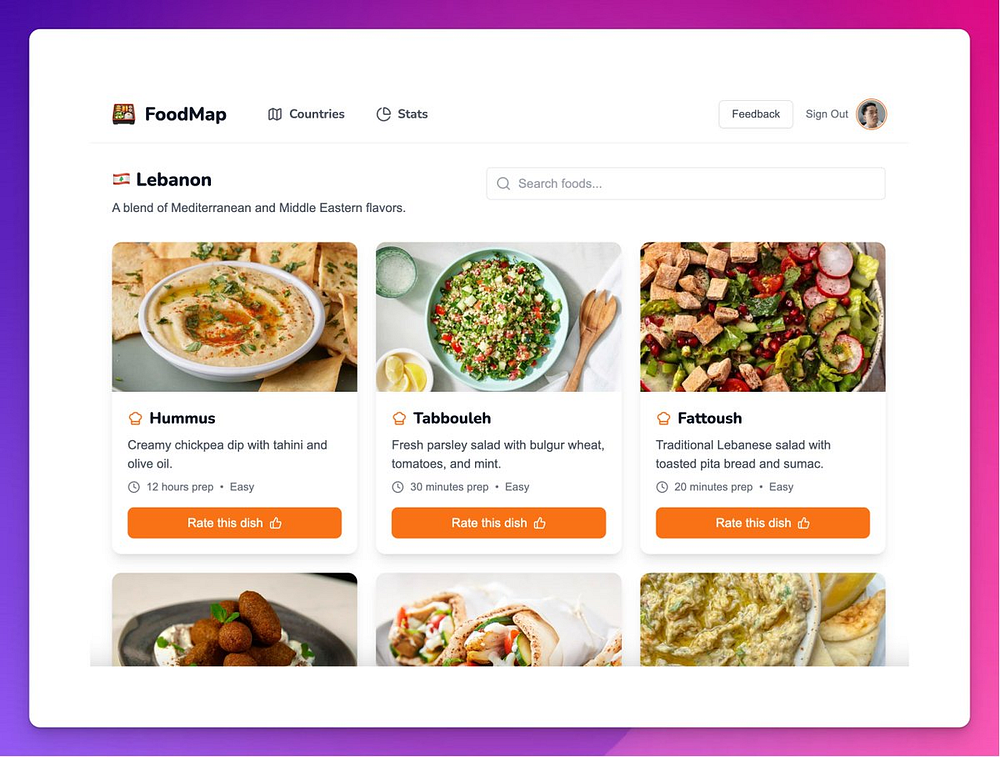Click the chef hat icon beside Tabbouleh
This screenshot has height=757, width=1000.
click(399, 418)
